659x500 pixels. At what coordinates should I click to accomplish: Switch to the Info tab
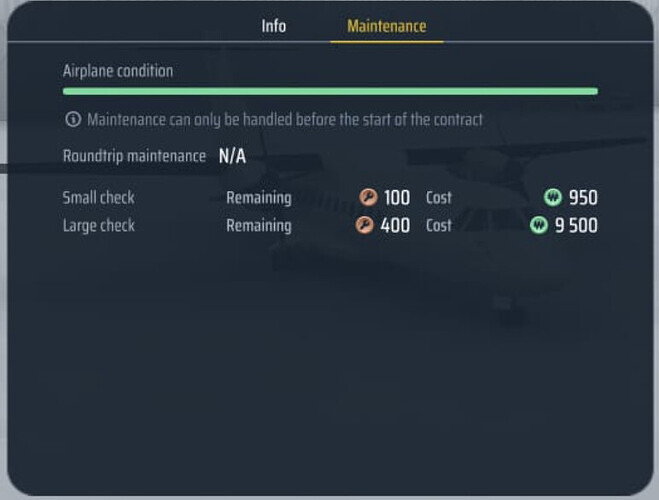pos(274,26)
